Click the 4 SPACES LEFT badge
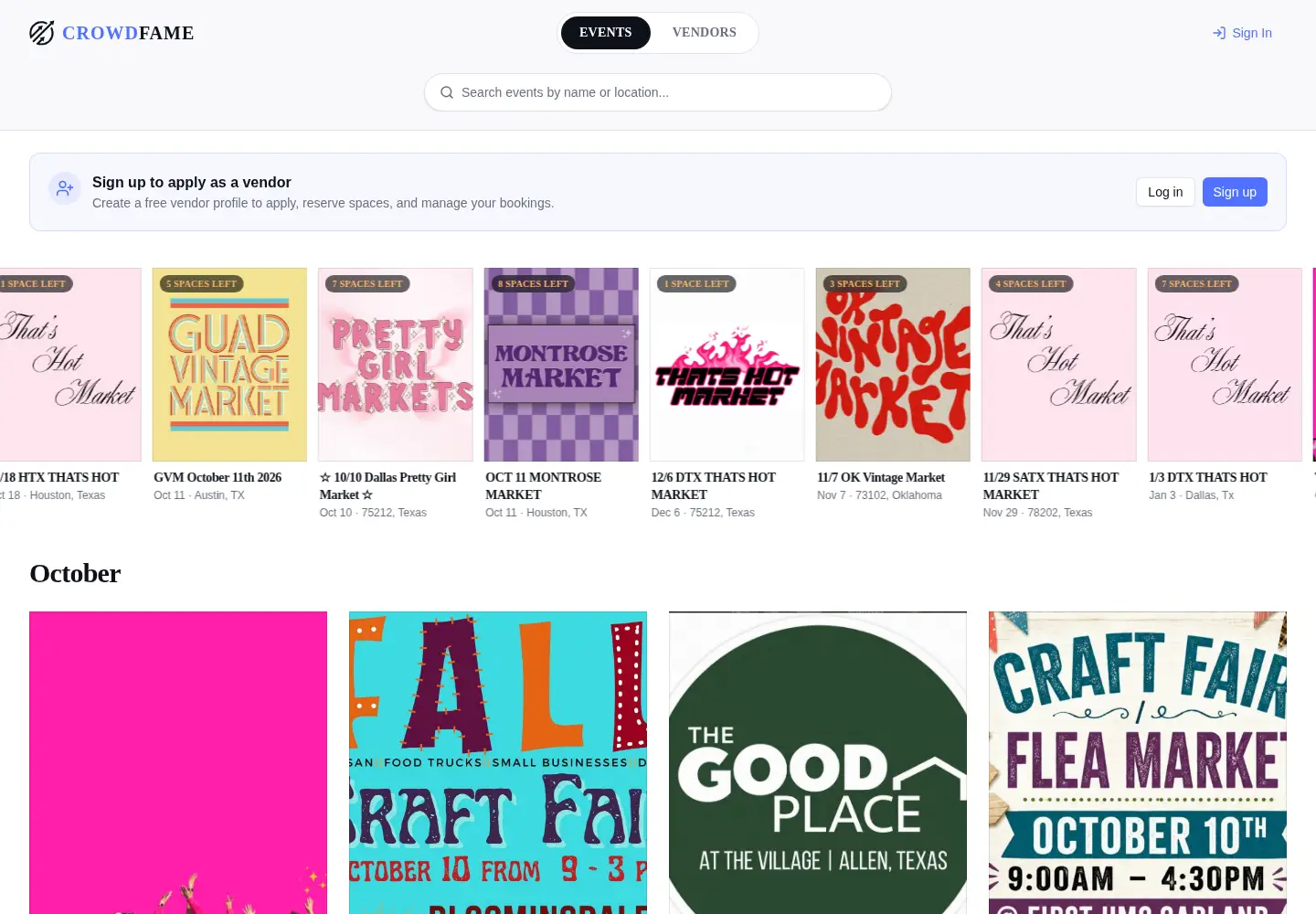The width and height of the screenshot is (1316, 914). [x=1031, y=283]
